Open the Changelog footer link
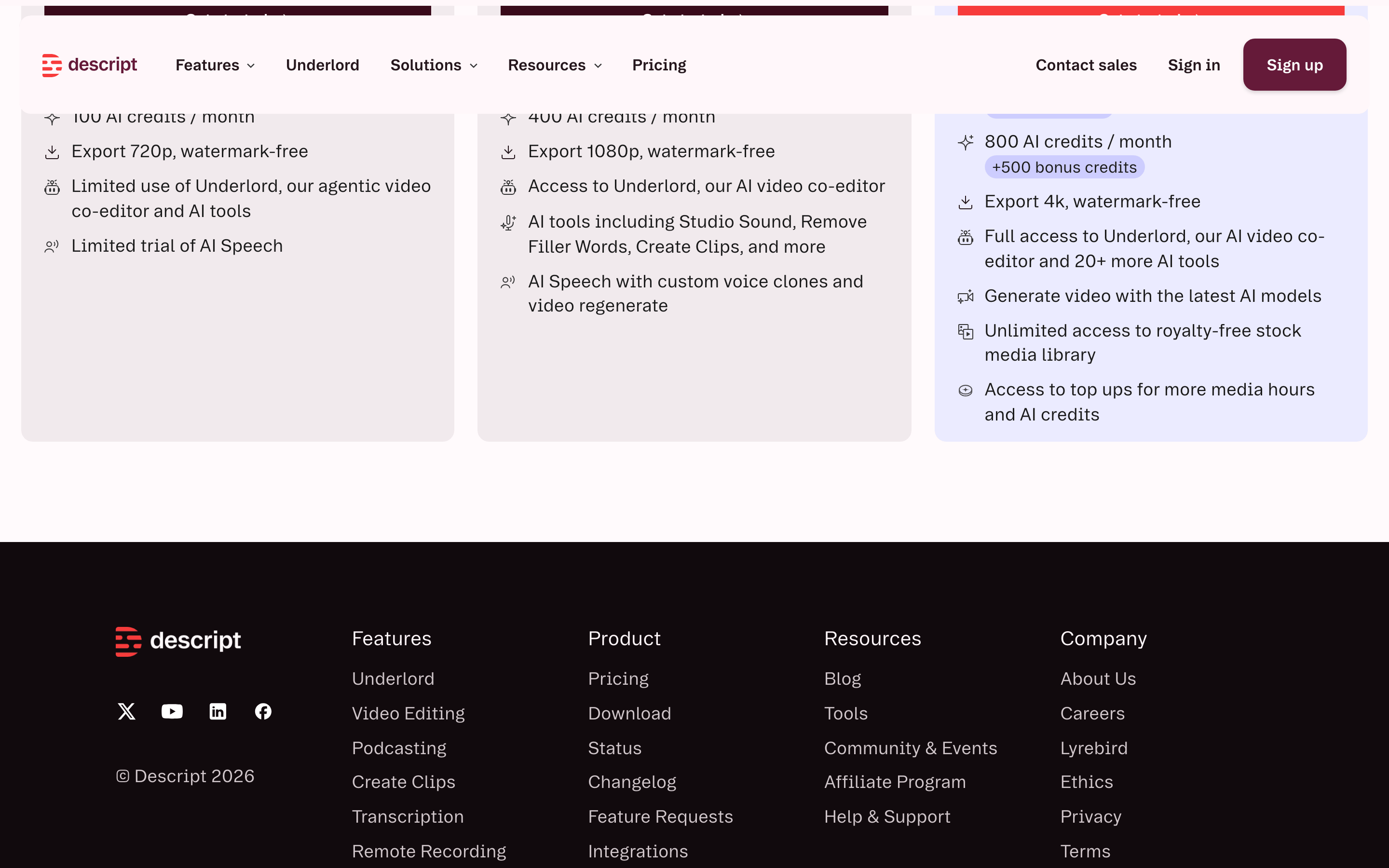Image resolution: width=1389 pixels, height=868 pixels. coord(632,782)
